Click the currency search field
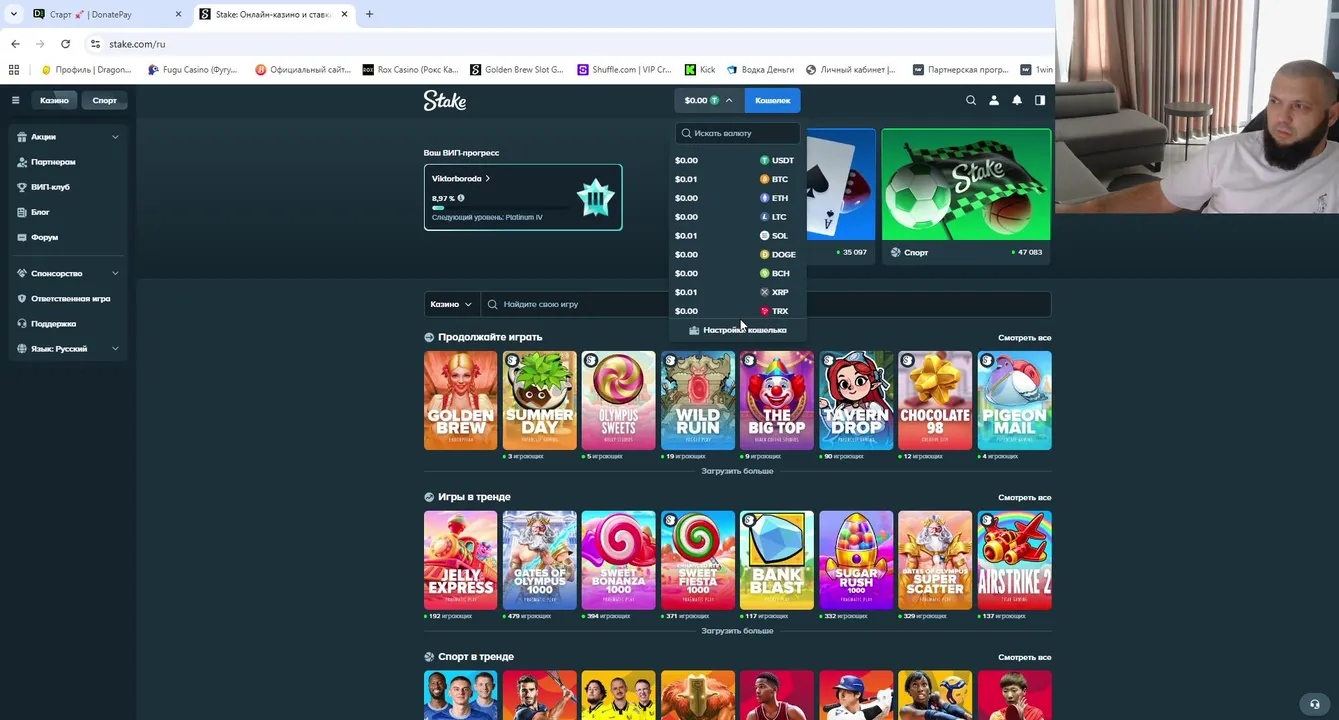The width and height of the screenshot is (1339, 720). click(x=738, y=133)
